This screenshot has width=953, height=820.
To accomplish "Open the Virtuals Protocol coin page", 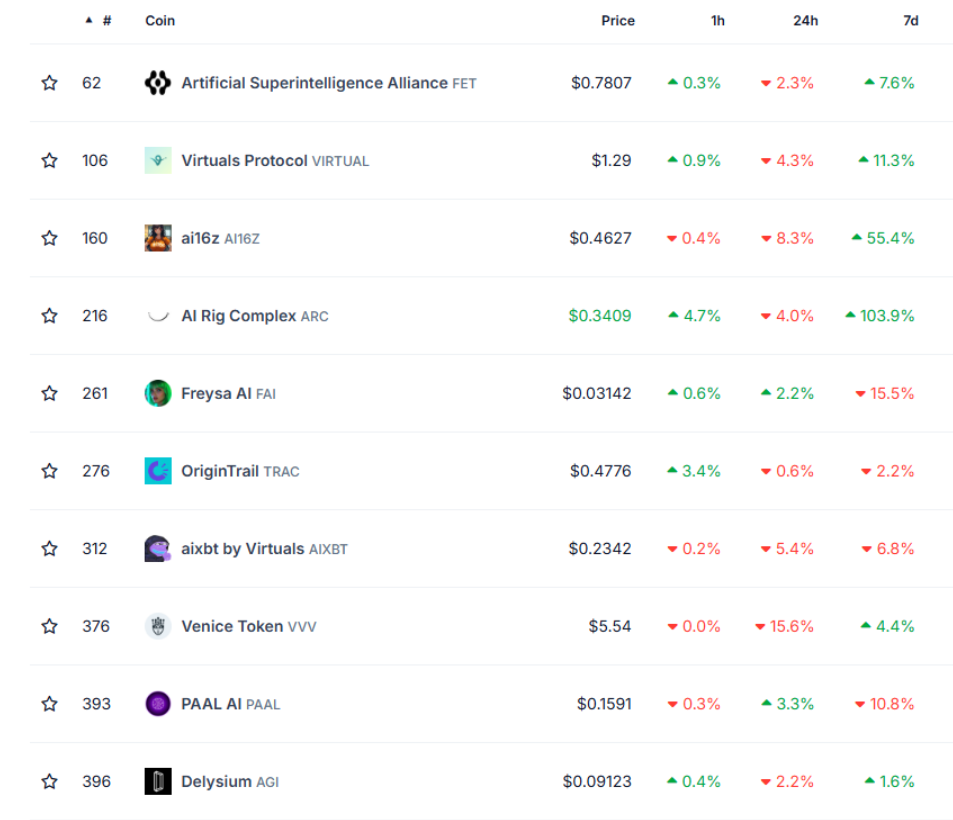I will point(247,160).
